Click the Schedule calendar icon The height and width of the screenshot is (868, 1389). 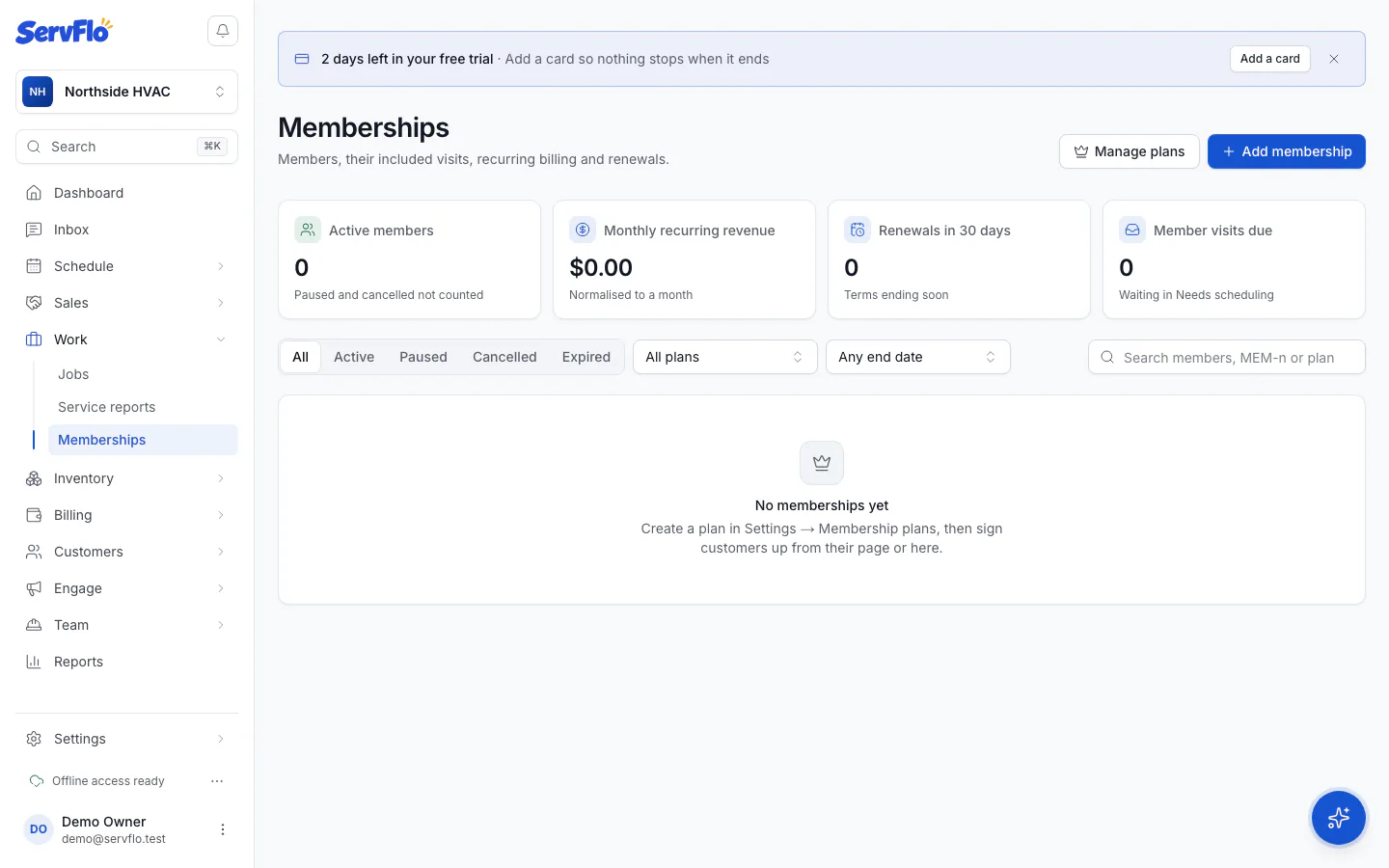pyautogui.click(x=34, y=266)
